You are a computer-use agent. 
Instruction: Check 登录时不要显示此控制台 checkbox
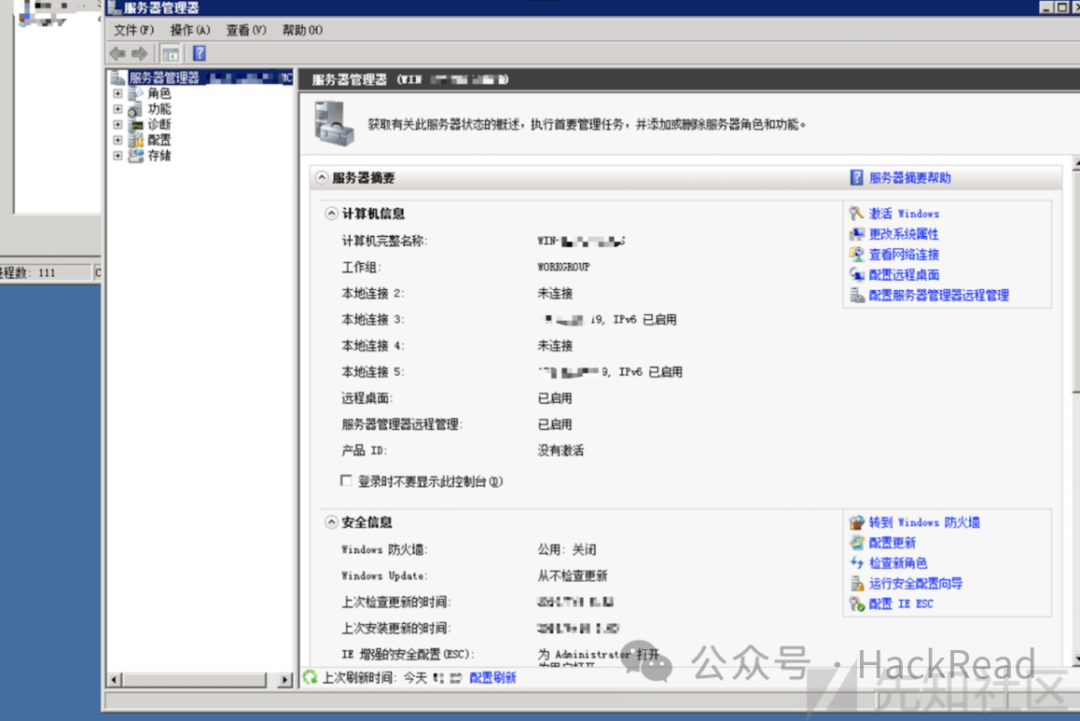coord(346,481)
